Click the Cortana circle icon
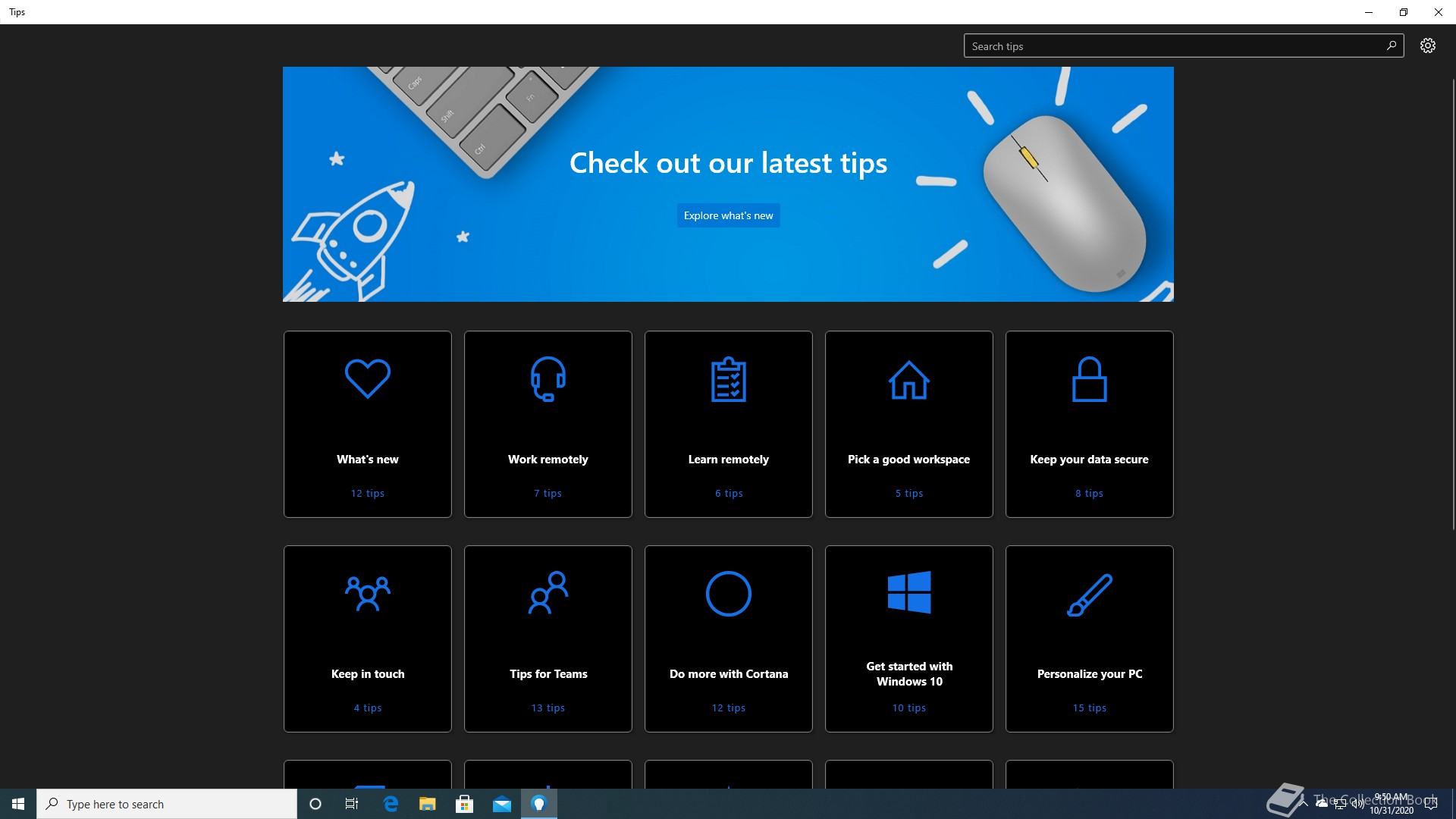This screenshot has width=1456, height=819. (728, 593)
